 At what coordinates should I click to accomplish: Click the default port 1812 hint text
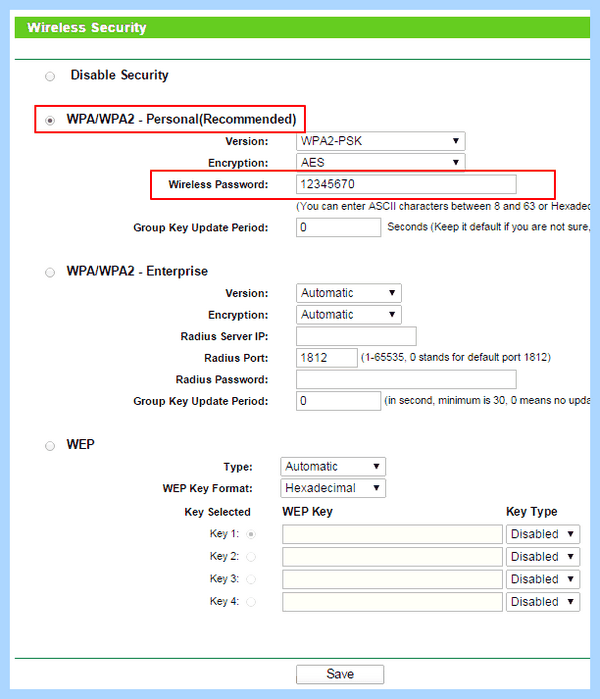click(456, 358)
